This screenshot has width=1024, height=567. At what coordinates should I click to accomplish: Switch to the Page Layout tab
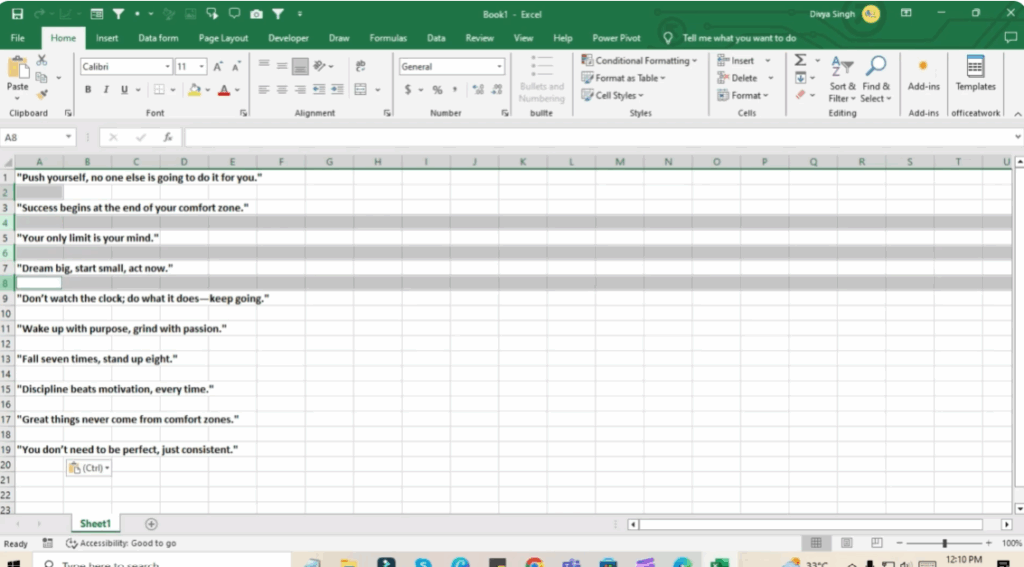click(223, 38)
